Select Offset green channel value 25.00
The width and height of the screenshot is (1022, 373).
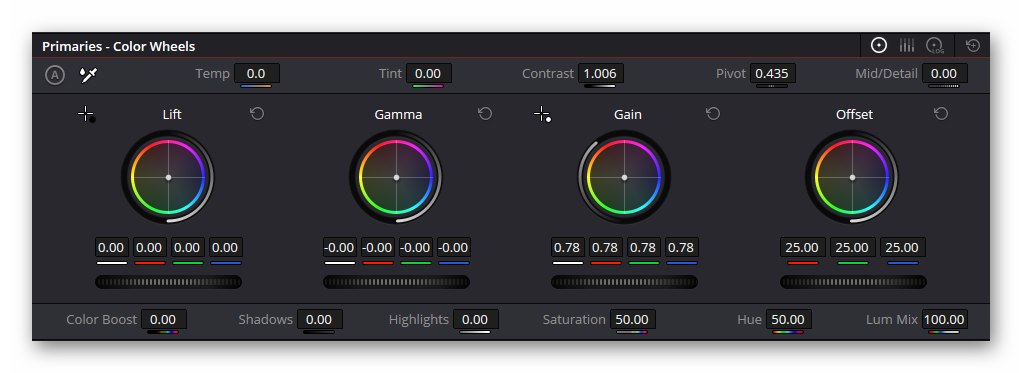coord(853,248)
